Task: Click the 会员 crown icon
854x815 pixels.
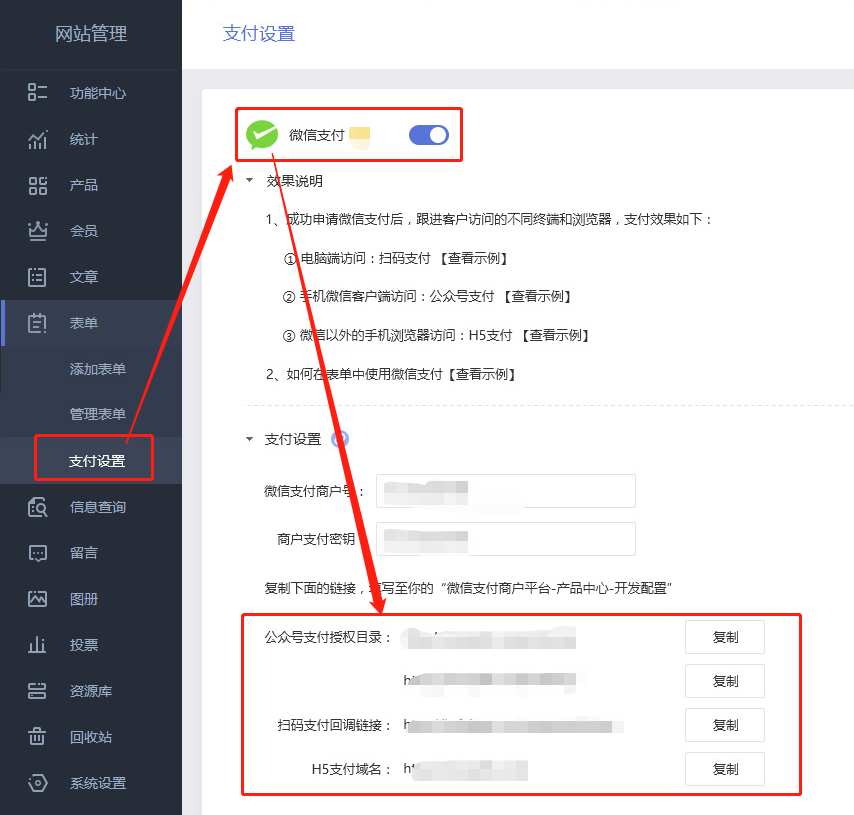Action: (x=37, y=231)
